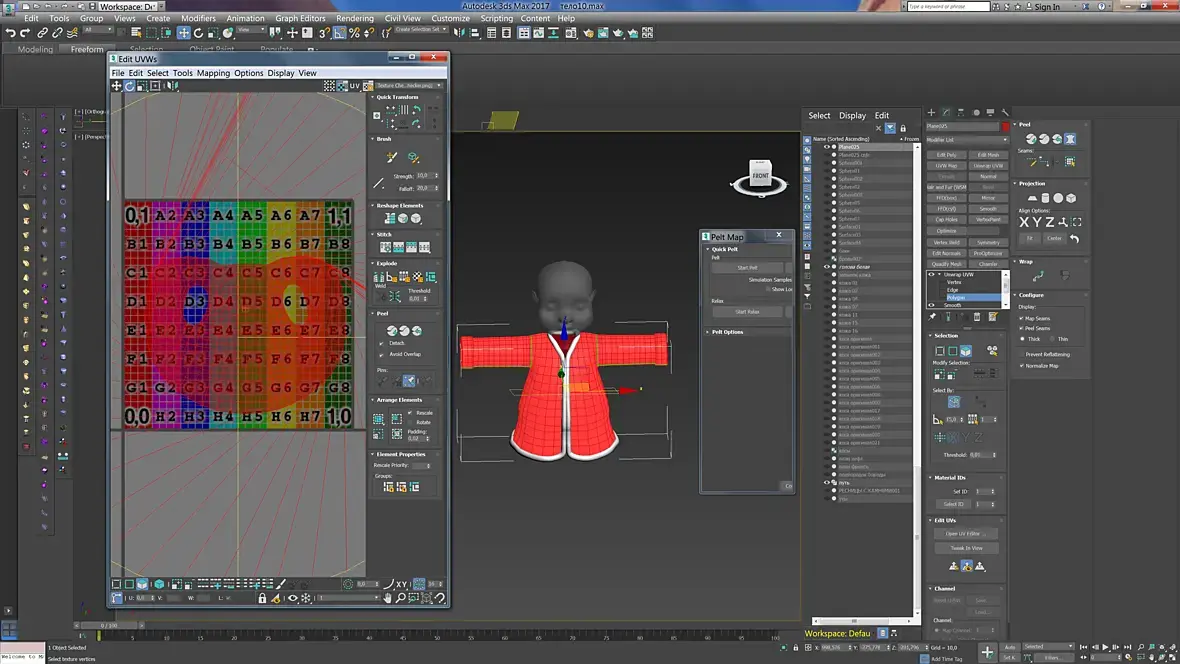Click the Pelt Map icon in Peel rollout

click(x=1070, y=139)
